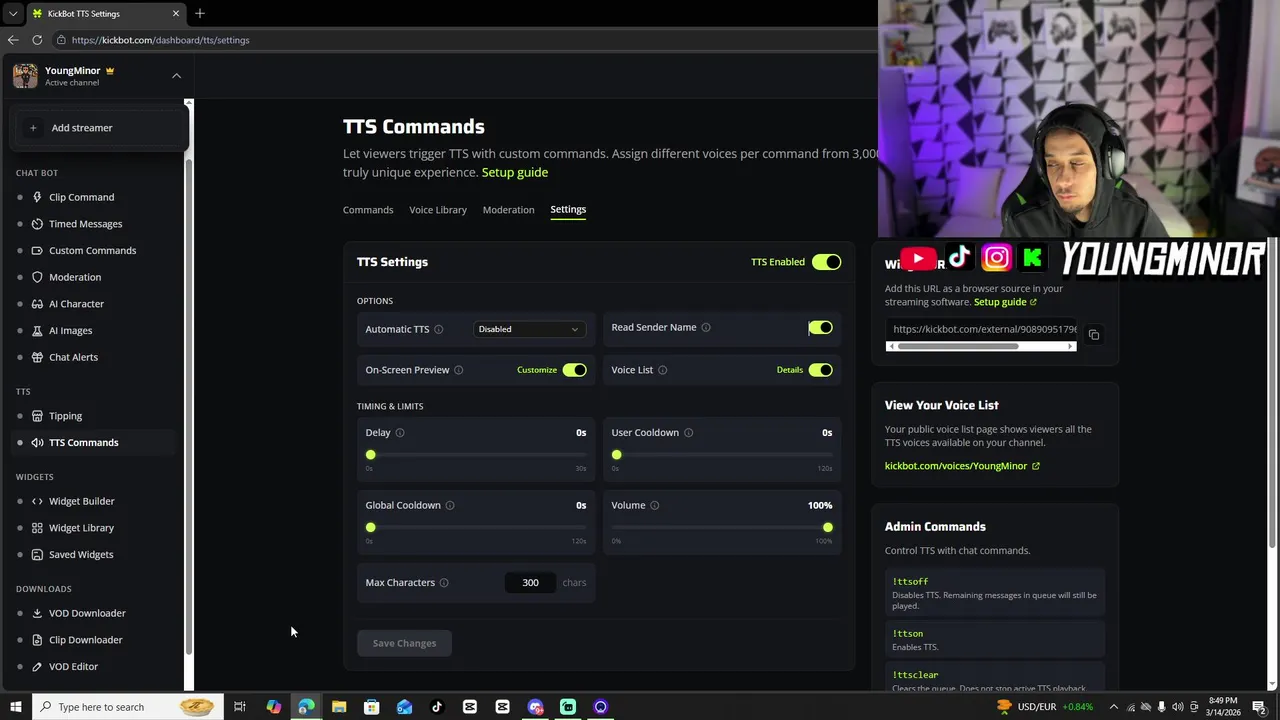Open Timed Messages page
This screenshot has width=1280, height=720.
[x=85, y=224]
